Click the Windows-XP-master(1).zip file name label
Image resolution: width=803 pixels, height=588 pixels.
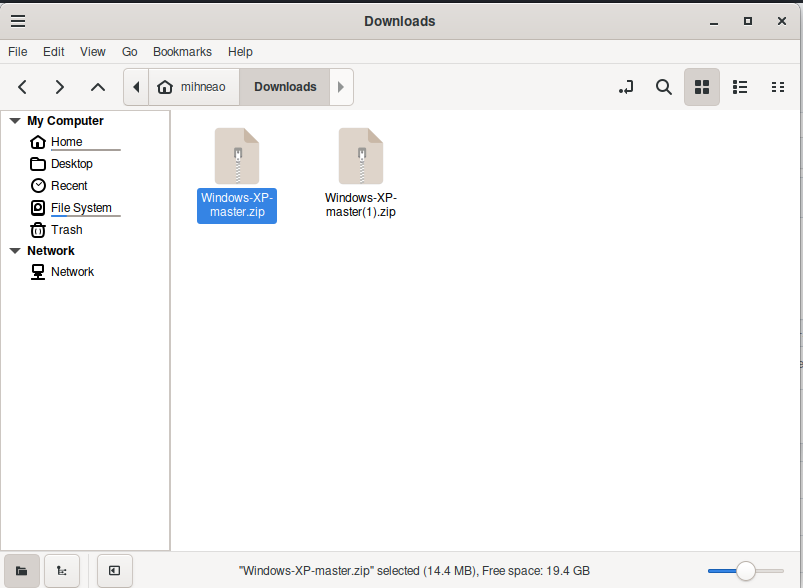coord(361,205)
